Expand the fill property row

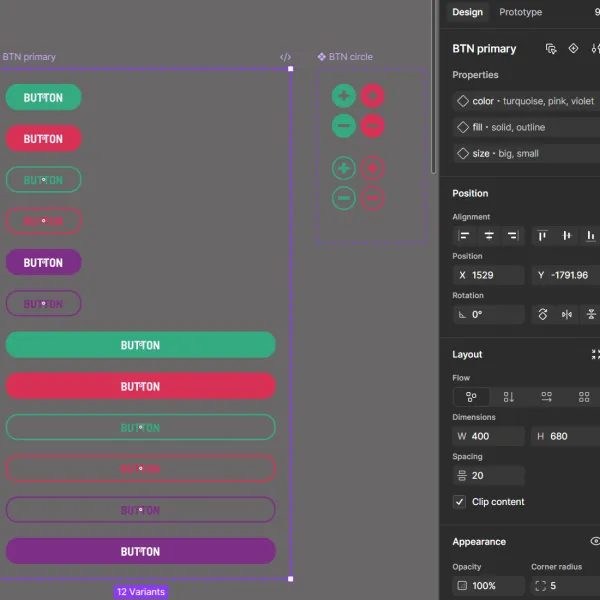526,127
